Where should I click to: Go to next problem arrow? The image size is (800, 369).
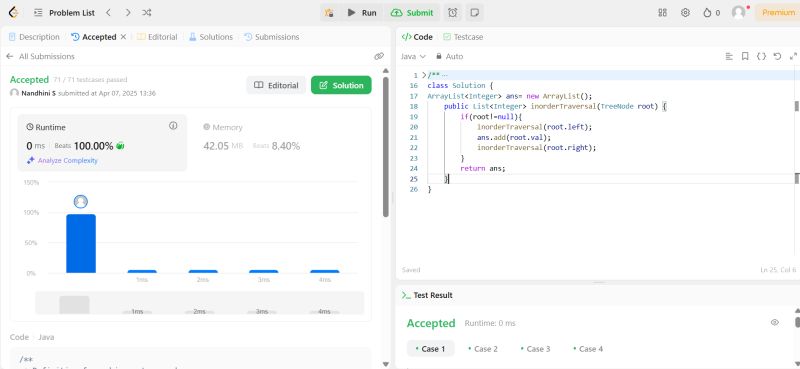[128, 13]
